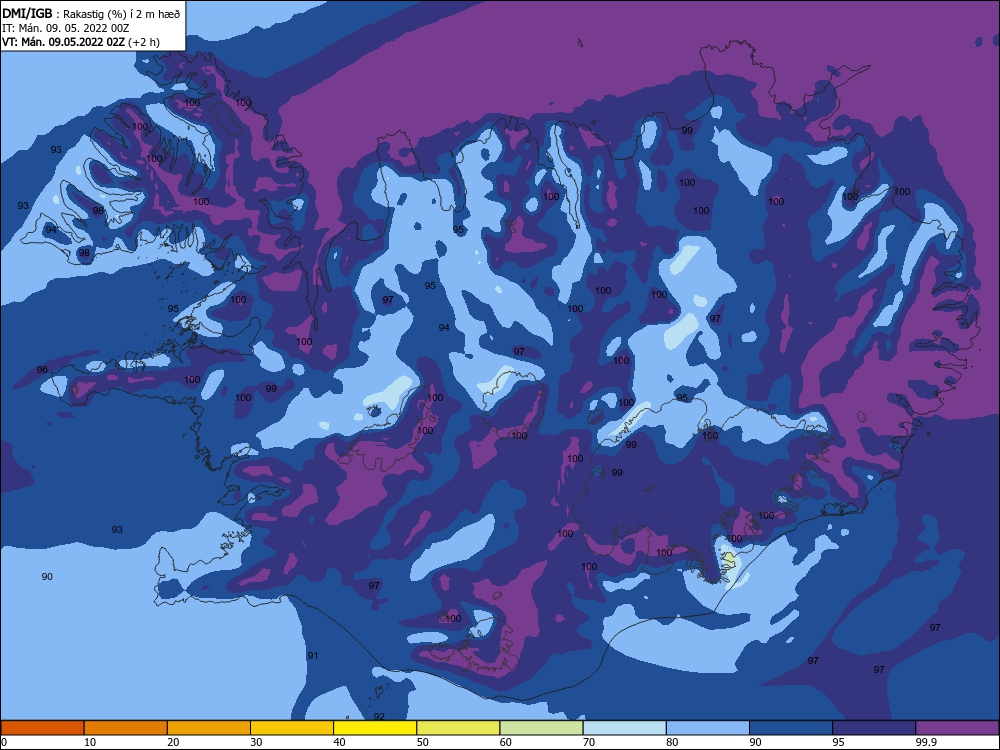Click the yellow low-humidity patch on the southeast coast

[729, 561]
